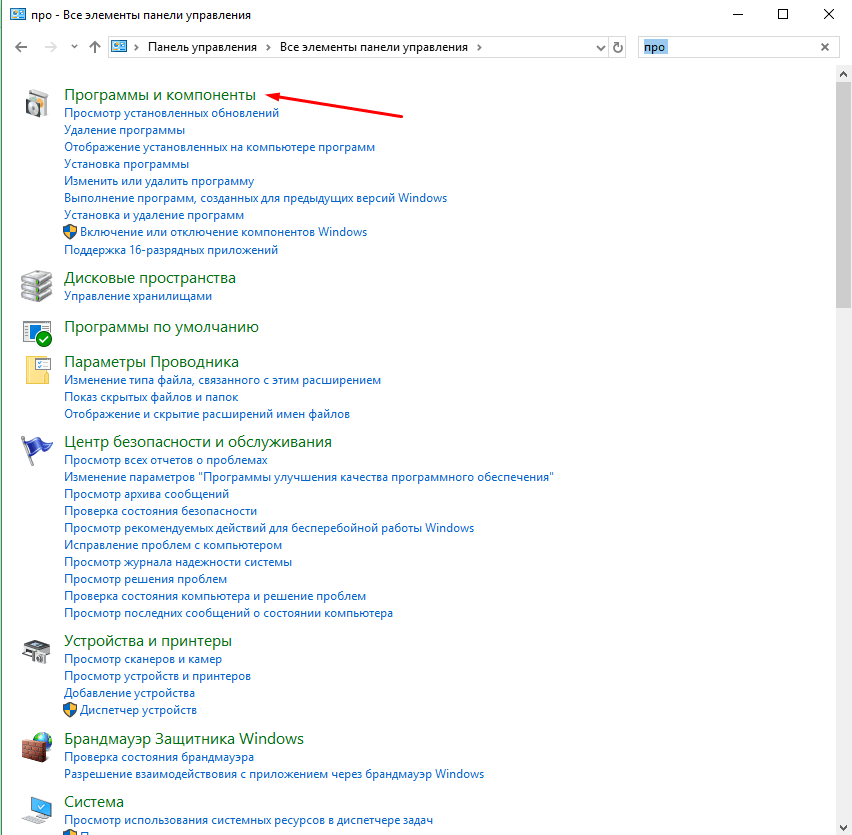Open 'Диспетчер устройств' link
852x835 pixels.
point(138,710)
